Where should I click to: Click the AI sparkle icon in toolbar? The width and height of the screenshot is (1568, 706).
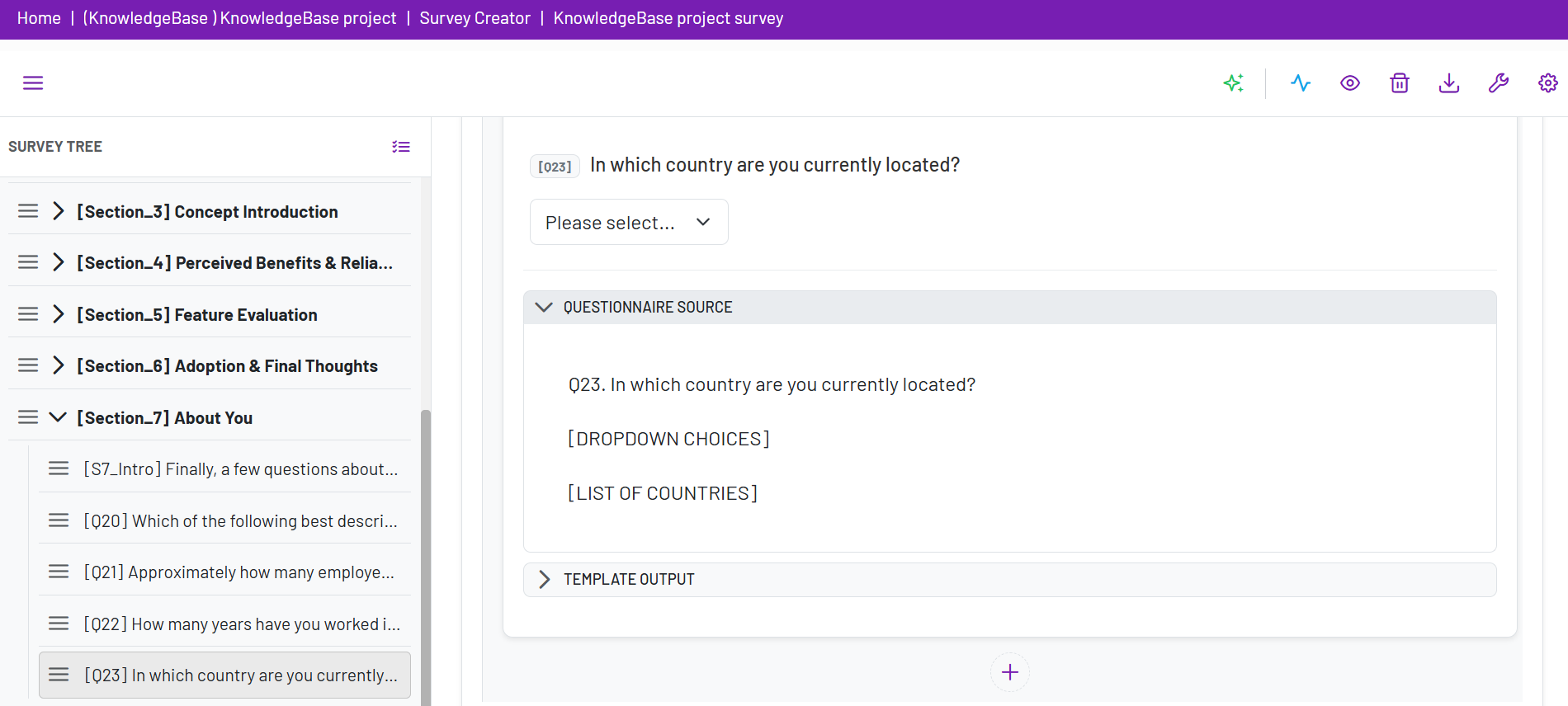(x=1234, y=82)
